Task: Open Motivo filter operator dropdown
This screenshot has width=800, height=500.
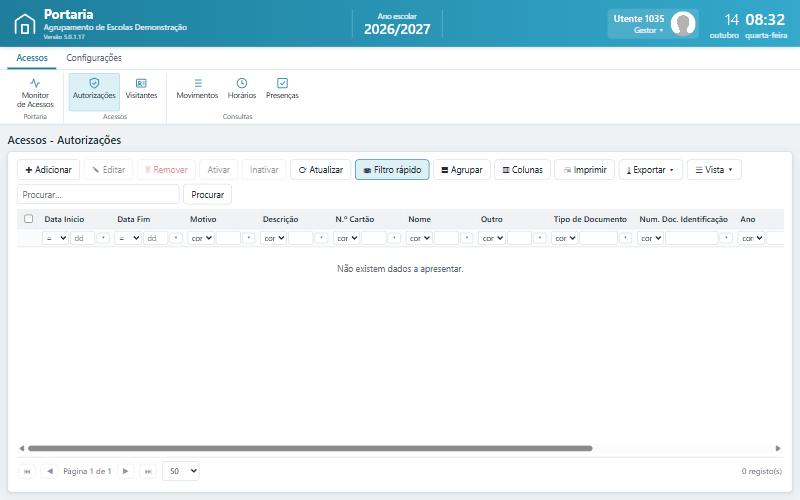Action: (x=201, y=238)
